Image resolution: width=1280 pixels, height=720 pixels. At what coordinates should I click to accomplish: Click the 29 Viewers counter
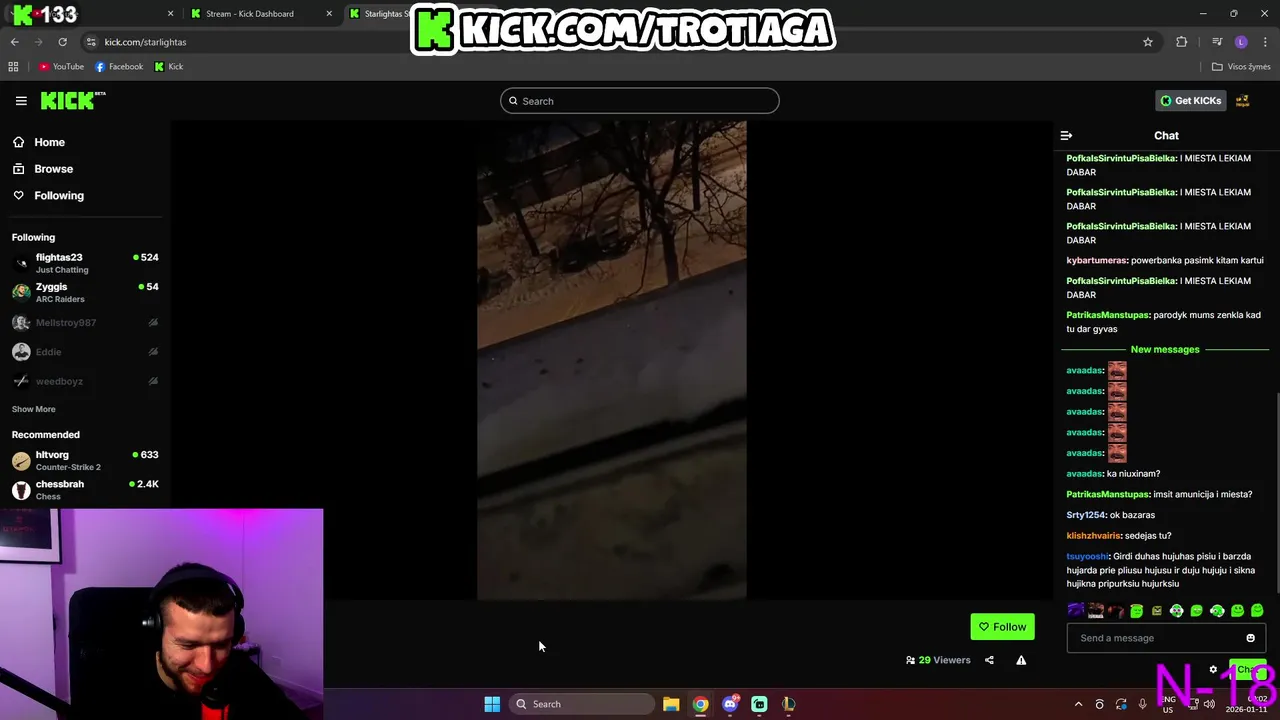click(938, 660)
